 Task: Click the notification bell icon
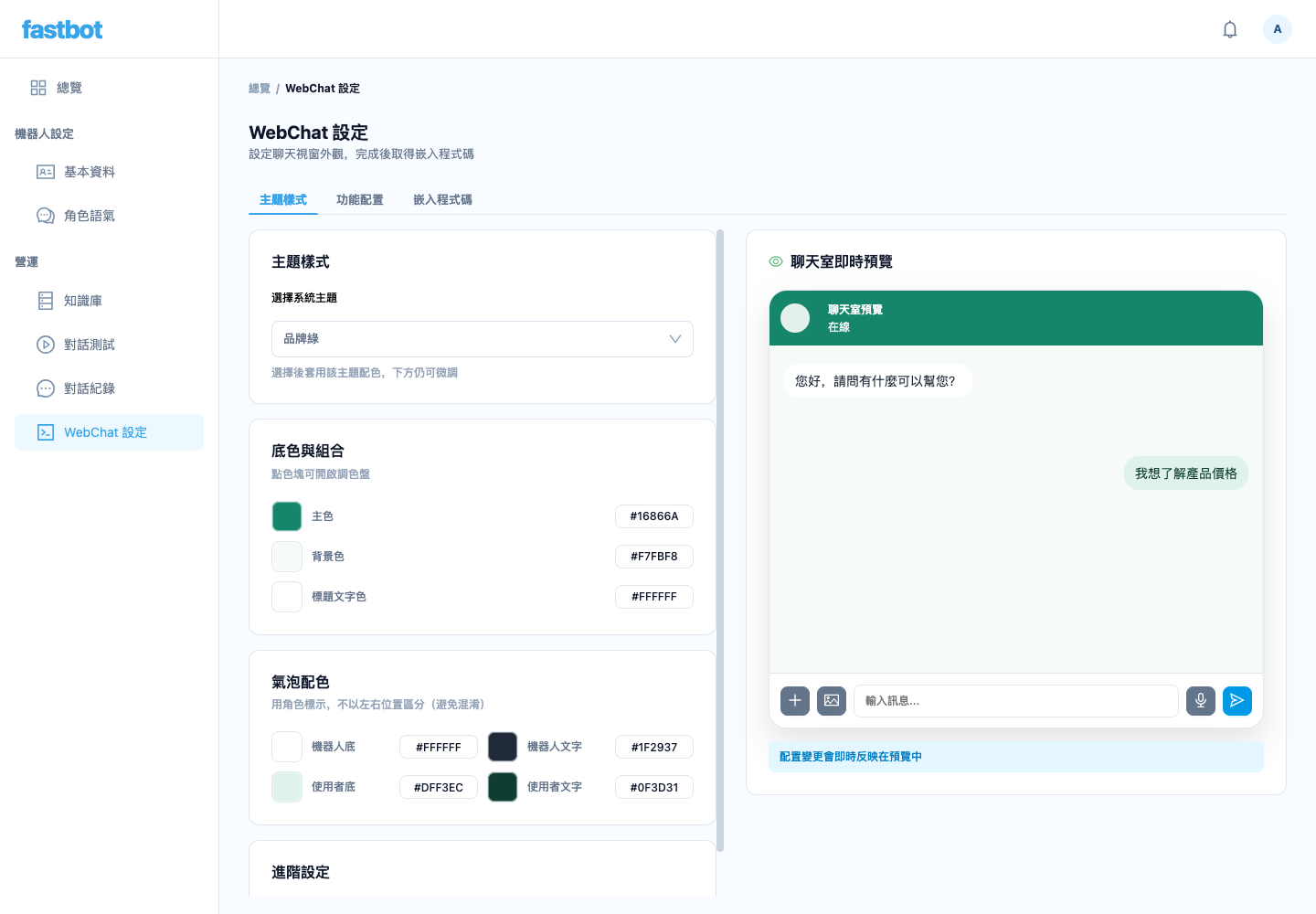click(1230, 29)
